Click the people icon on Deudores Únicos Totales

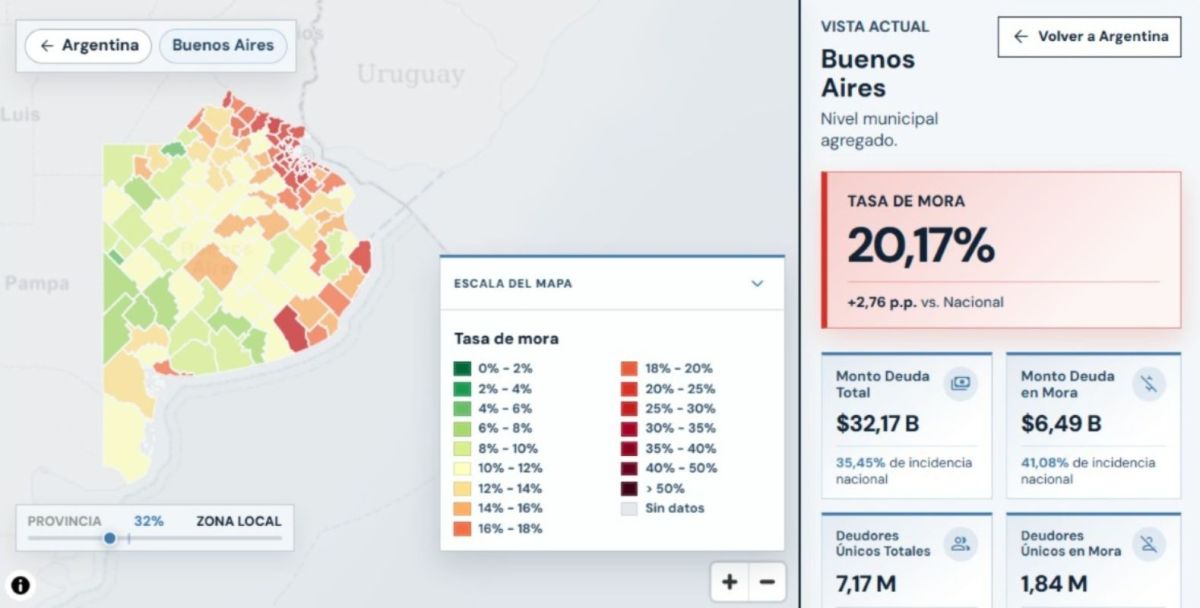(961, 544)
